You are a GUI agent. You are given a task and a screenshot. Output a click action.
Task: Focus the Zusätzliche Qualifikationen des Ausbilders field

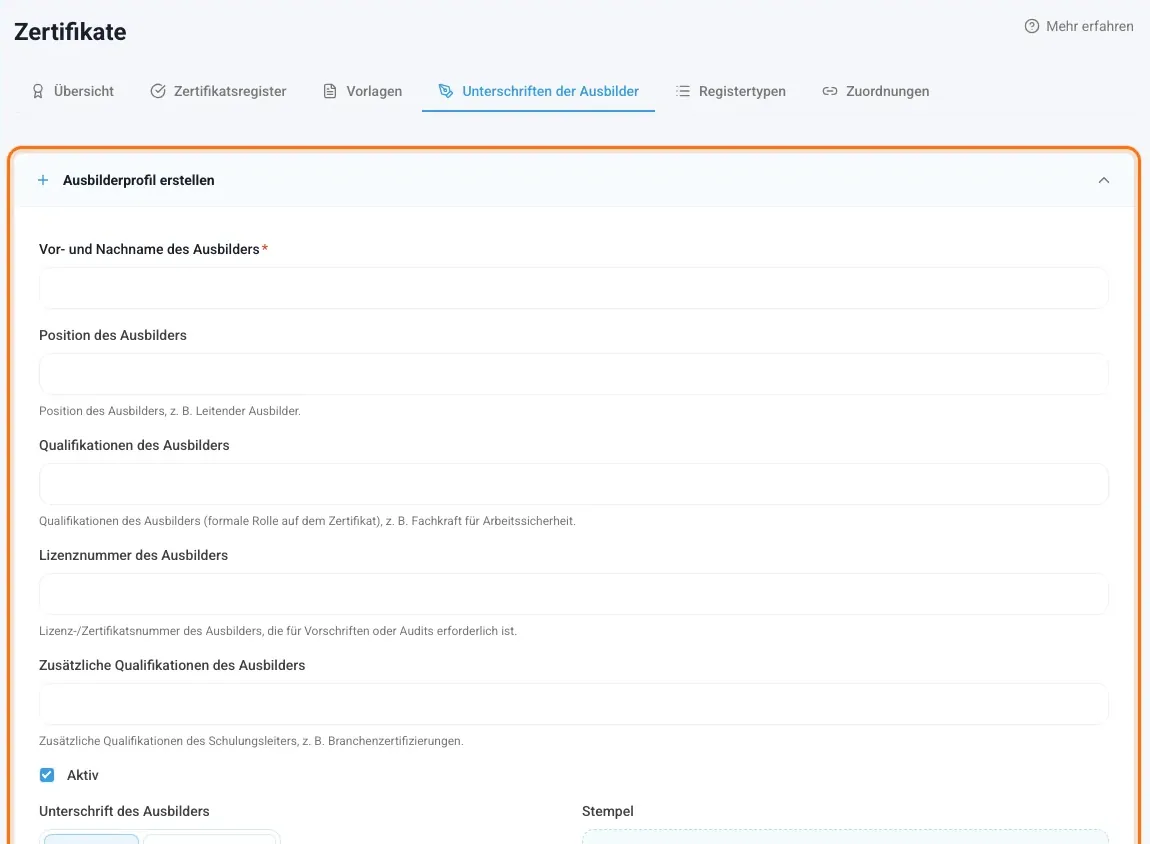point(574,704)
